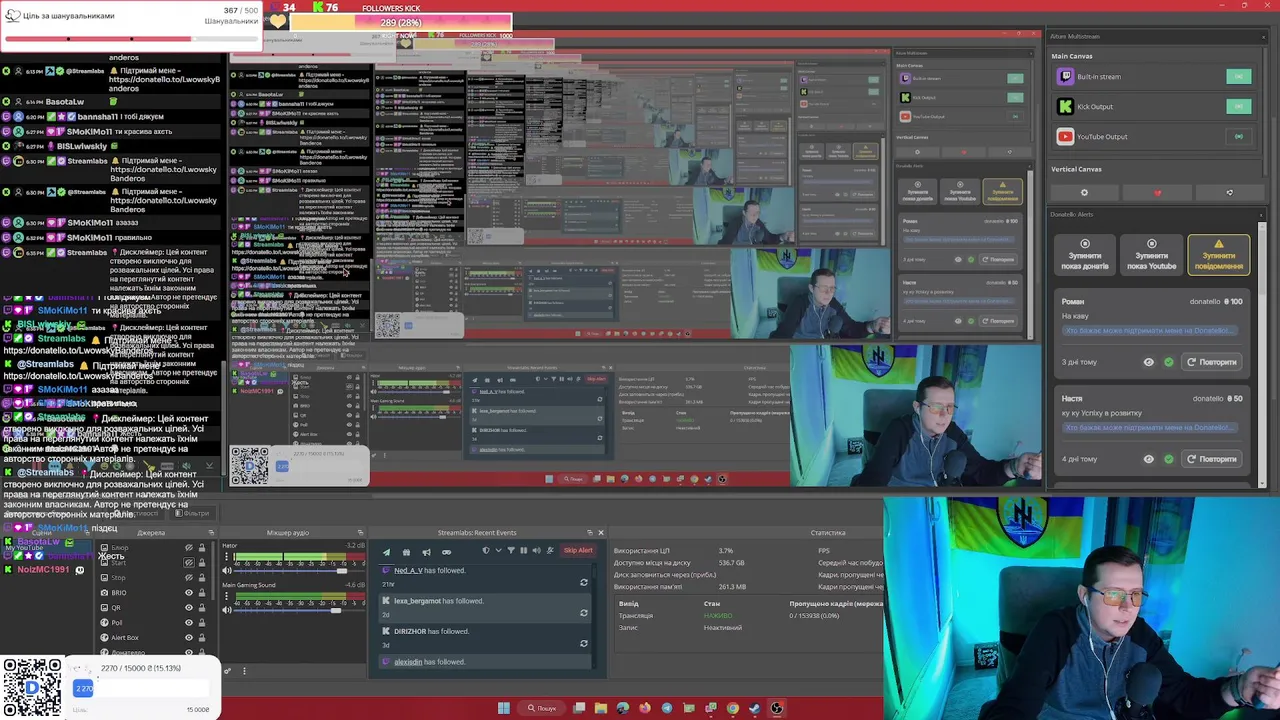Repeat the Настя donation alert
The image size is (1280, 720).
click(x=1212, y=459)
